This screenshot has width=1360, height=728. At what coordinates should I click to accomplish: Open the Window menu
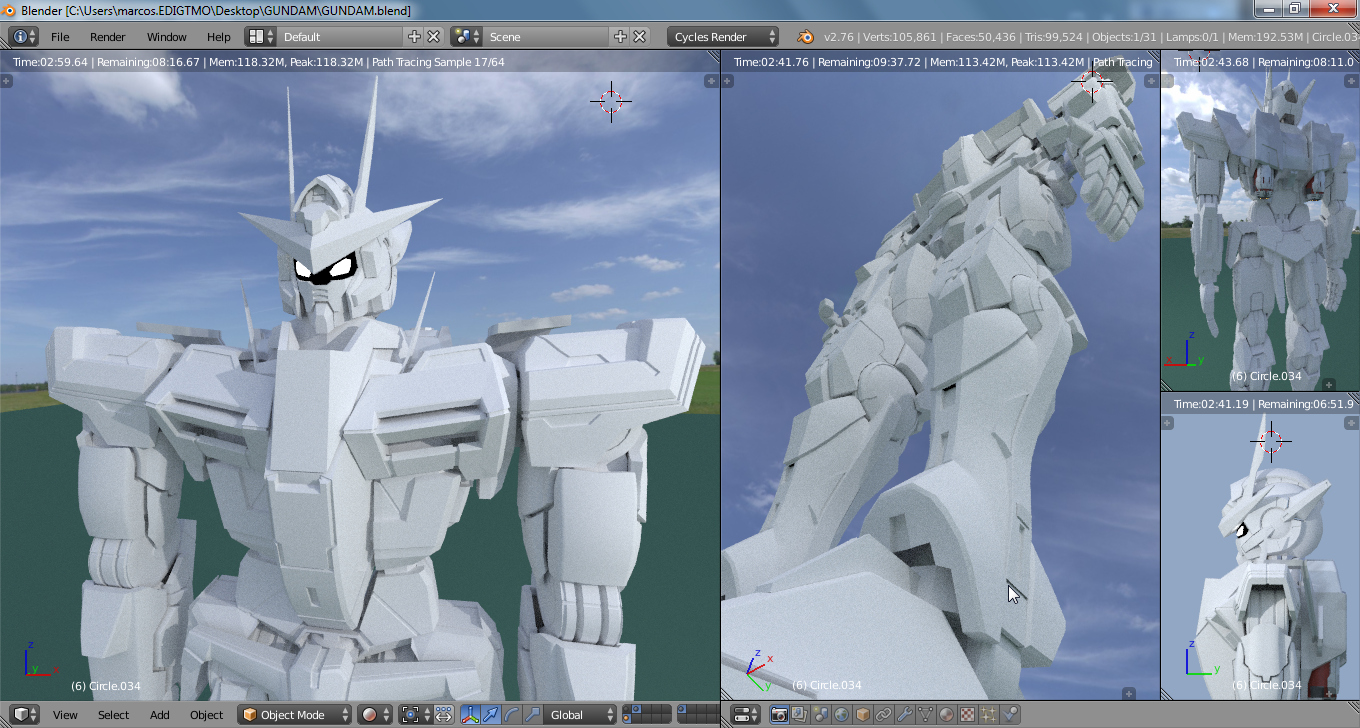coord(167,37)
